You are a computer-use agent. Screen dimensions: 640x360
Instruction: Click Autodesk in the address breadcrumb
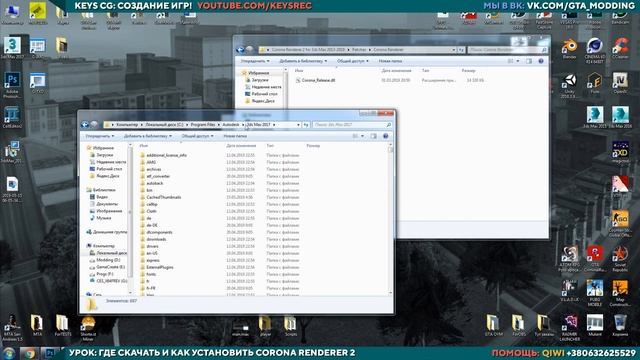231,124
